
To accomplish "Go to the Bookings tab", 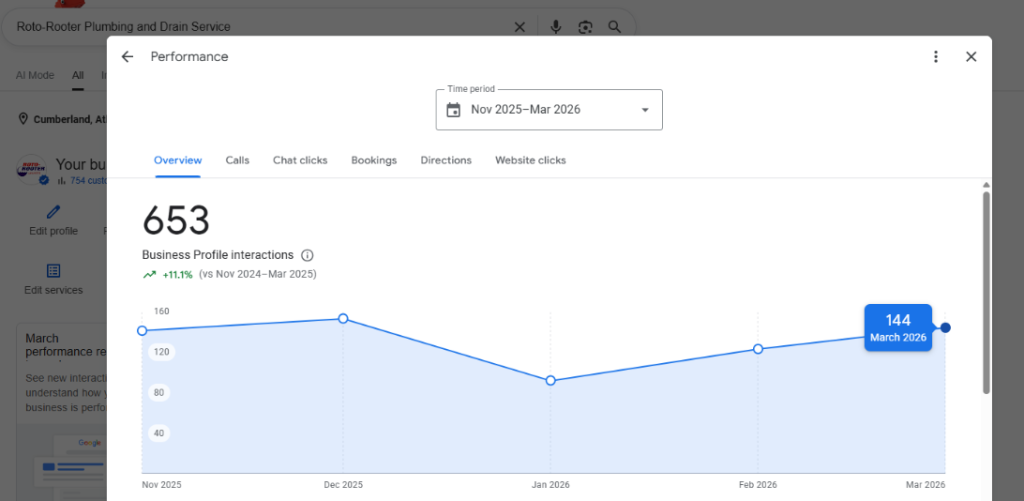I will click(374, 160).
